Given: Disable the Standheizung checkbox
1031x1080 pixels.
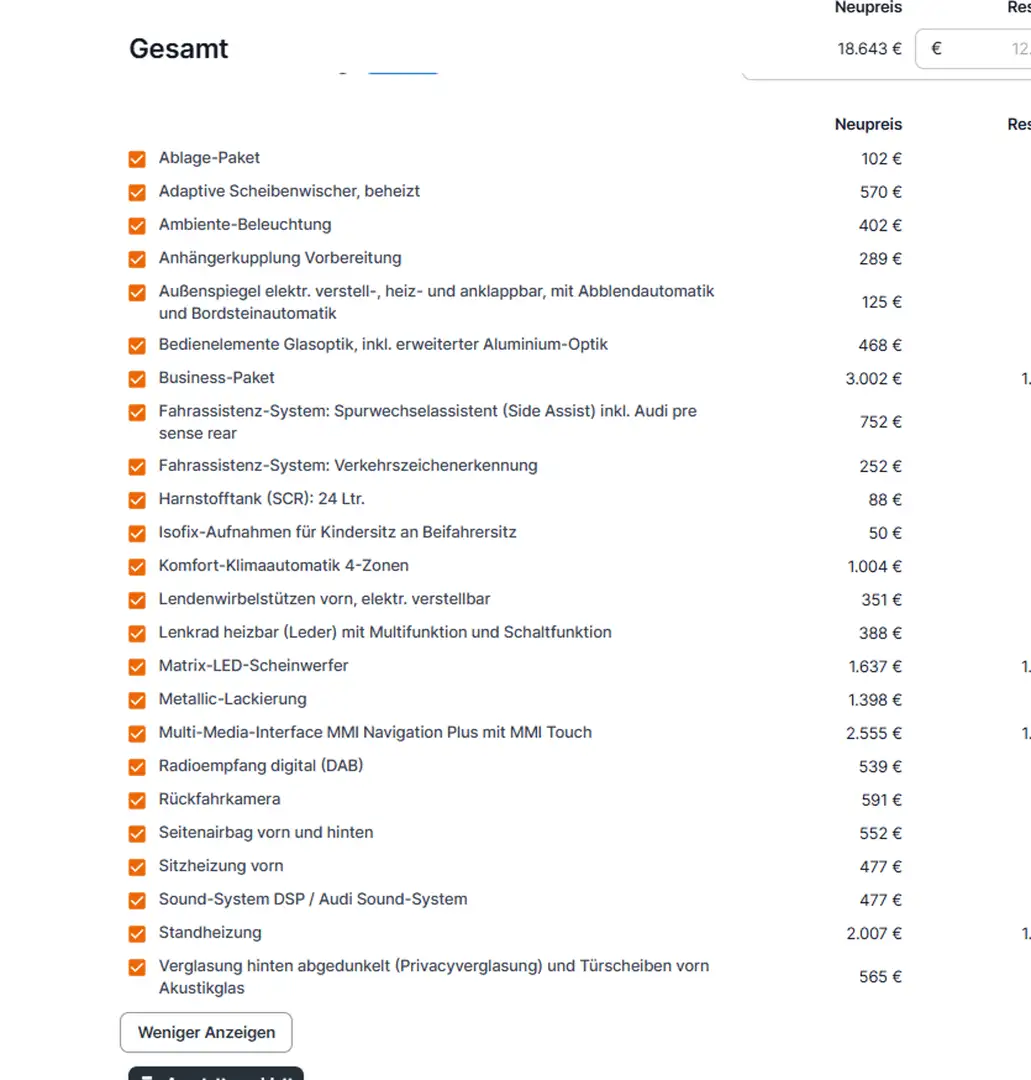Looking at the screenshot, I should click(137, 934).
